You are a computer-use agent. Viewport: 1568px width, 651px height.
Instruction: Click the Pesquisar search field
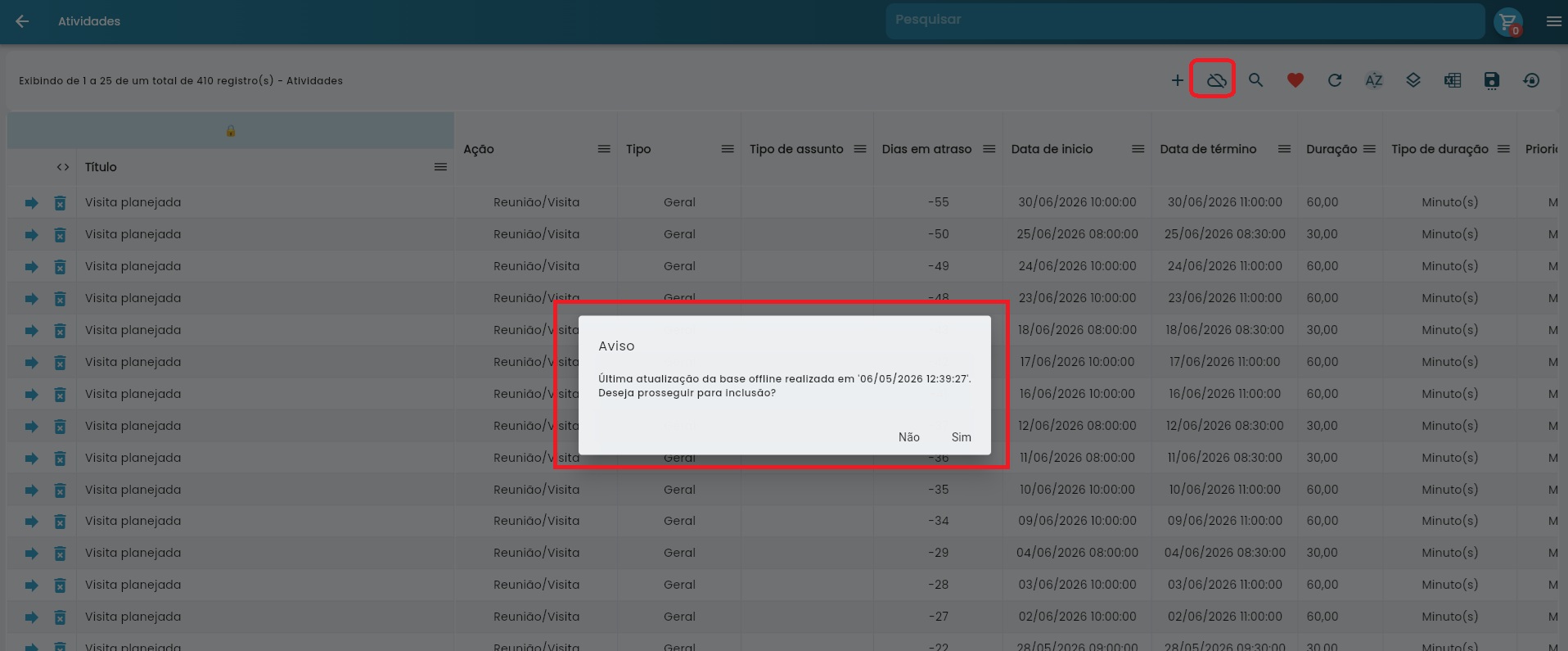(1185, 20)
